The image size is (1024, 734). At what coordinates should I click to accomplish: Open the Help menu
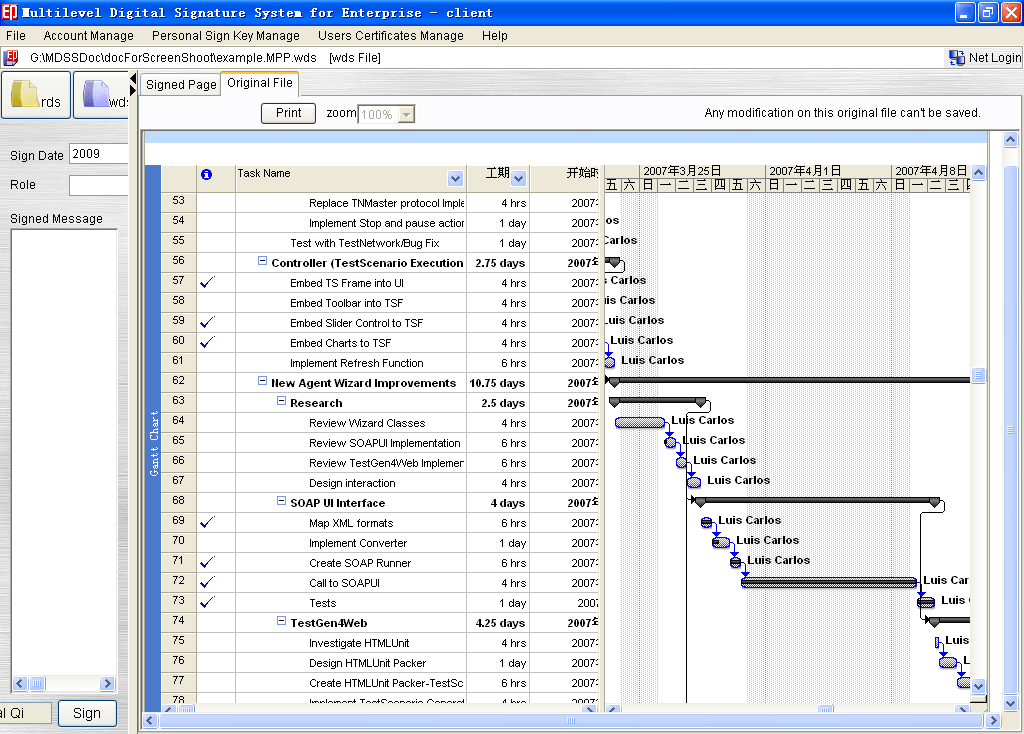(x=494, y=36)
